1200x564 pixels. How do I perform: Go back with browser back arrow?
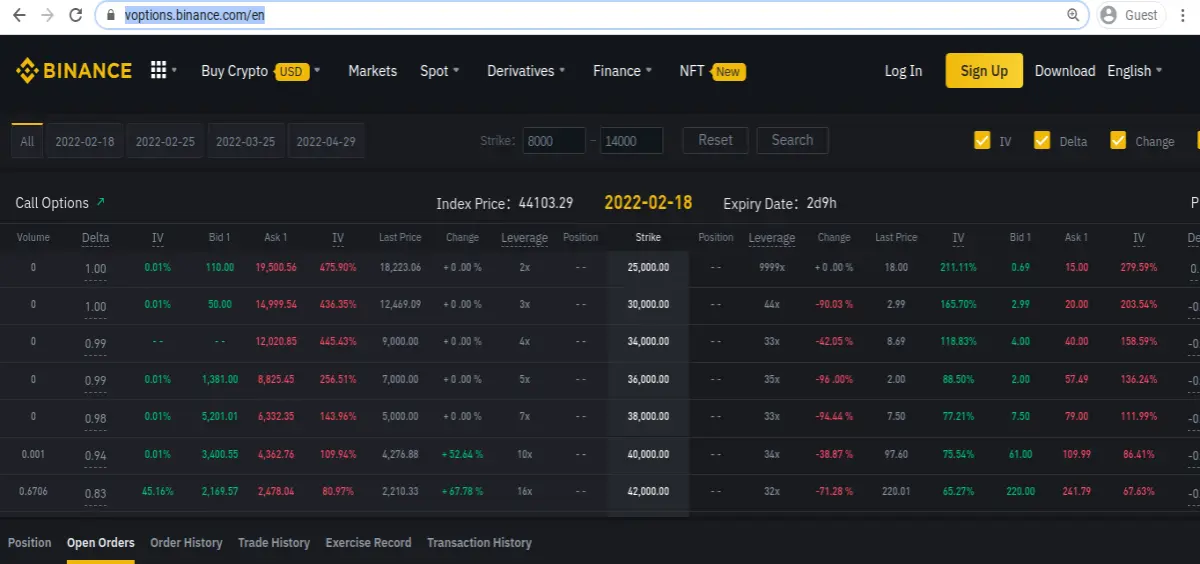19,15
